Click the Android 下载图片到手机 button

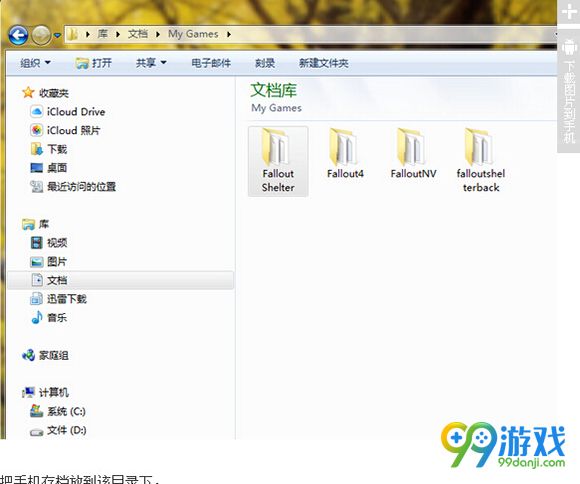pos(569,91)
